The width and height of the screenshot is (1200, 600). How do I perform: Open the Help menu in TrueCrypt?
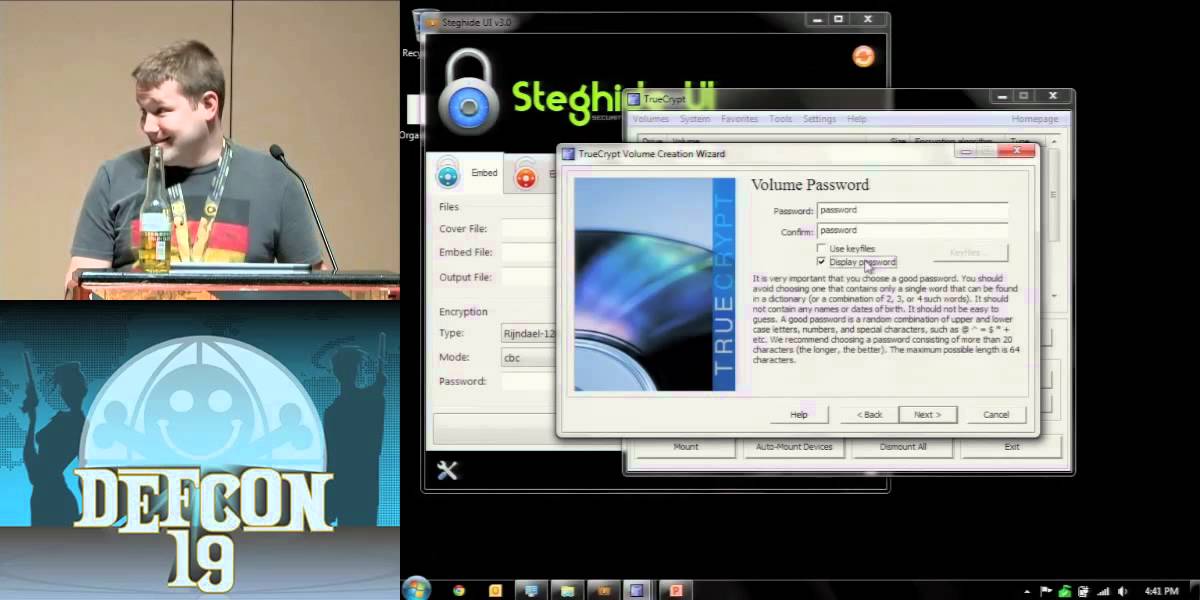pyautogui.click(x=857, y=119)
